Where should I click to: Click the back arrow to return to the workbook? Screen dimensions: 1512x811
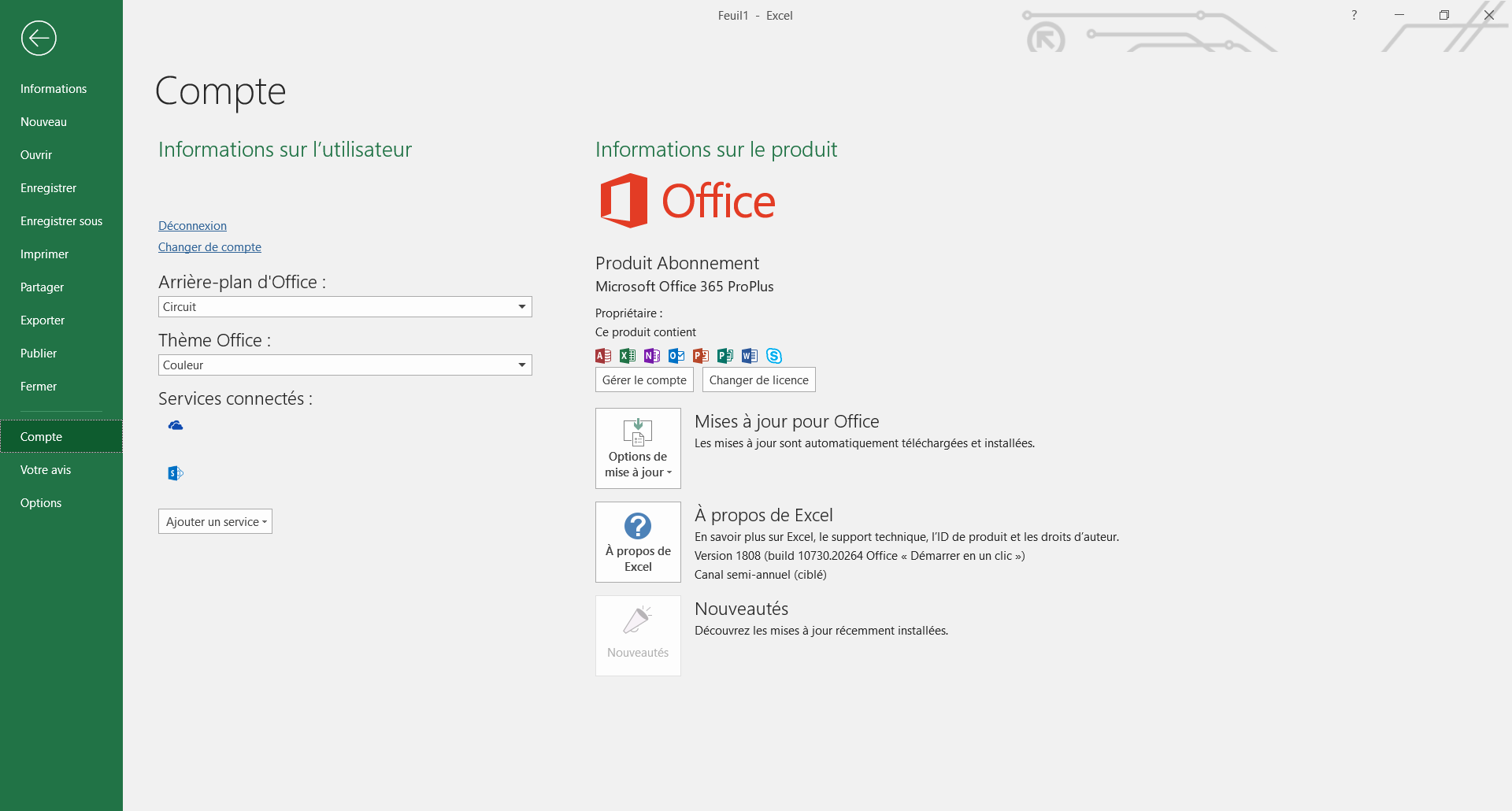tap(39, 38)
